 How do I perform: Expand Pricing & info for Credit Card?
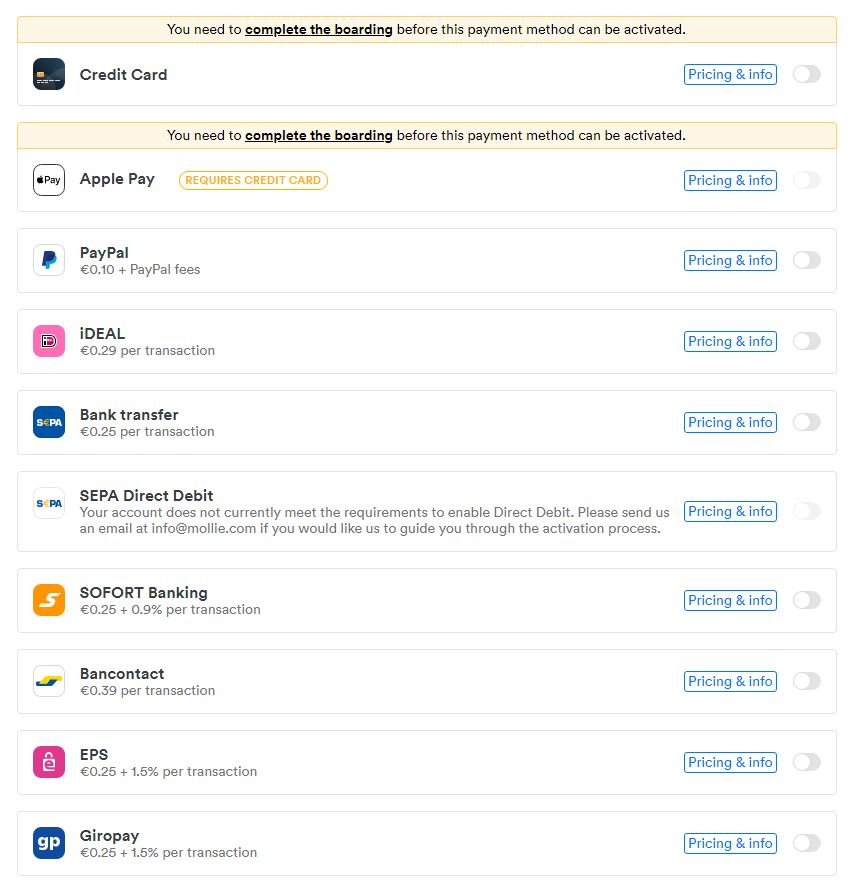pyautogui.click(x=730, y=74)
